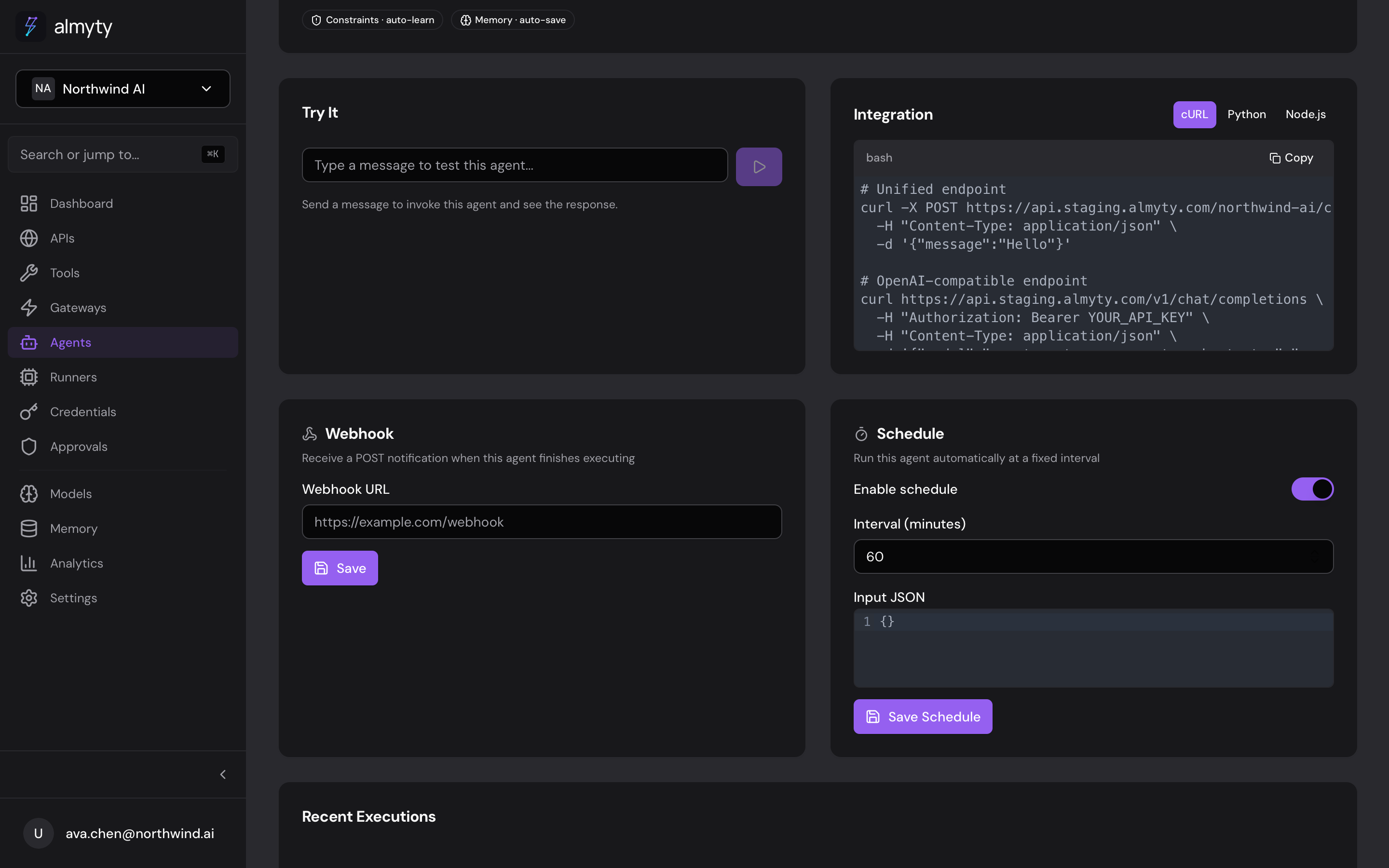Click the user avatar labeled U
This screenshot has width=1389, height=868.
coord(39,833)
